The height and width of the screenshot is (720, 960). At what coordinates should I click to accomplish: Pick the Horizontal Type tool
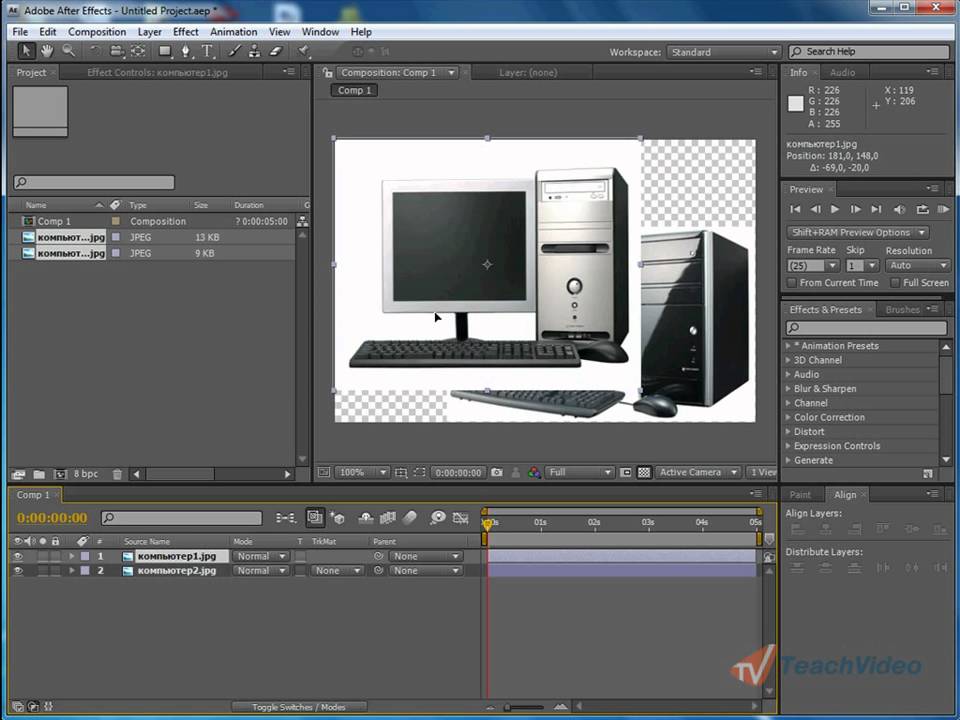207,51
